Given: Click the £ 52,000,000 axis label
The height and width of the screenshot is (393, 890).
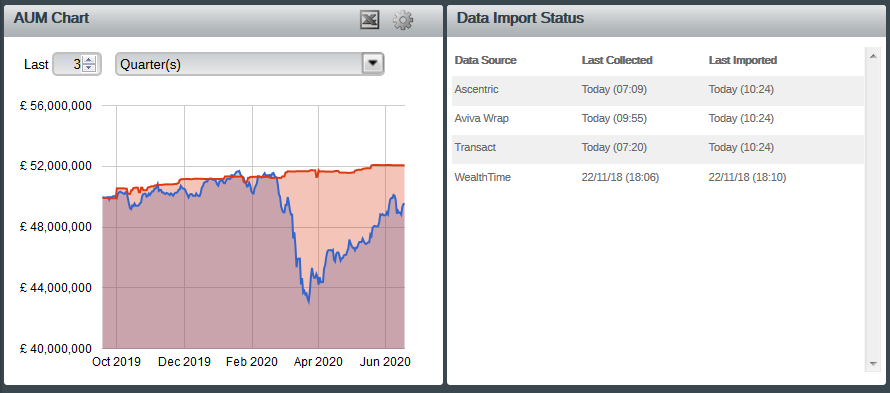Looking at the screenshot, I should coord(56,166).
